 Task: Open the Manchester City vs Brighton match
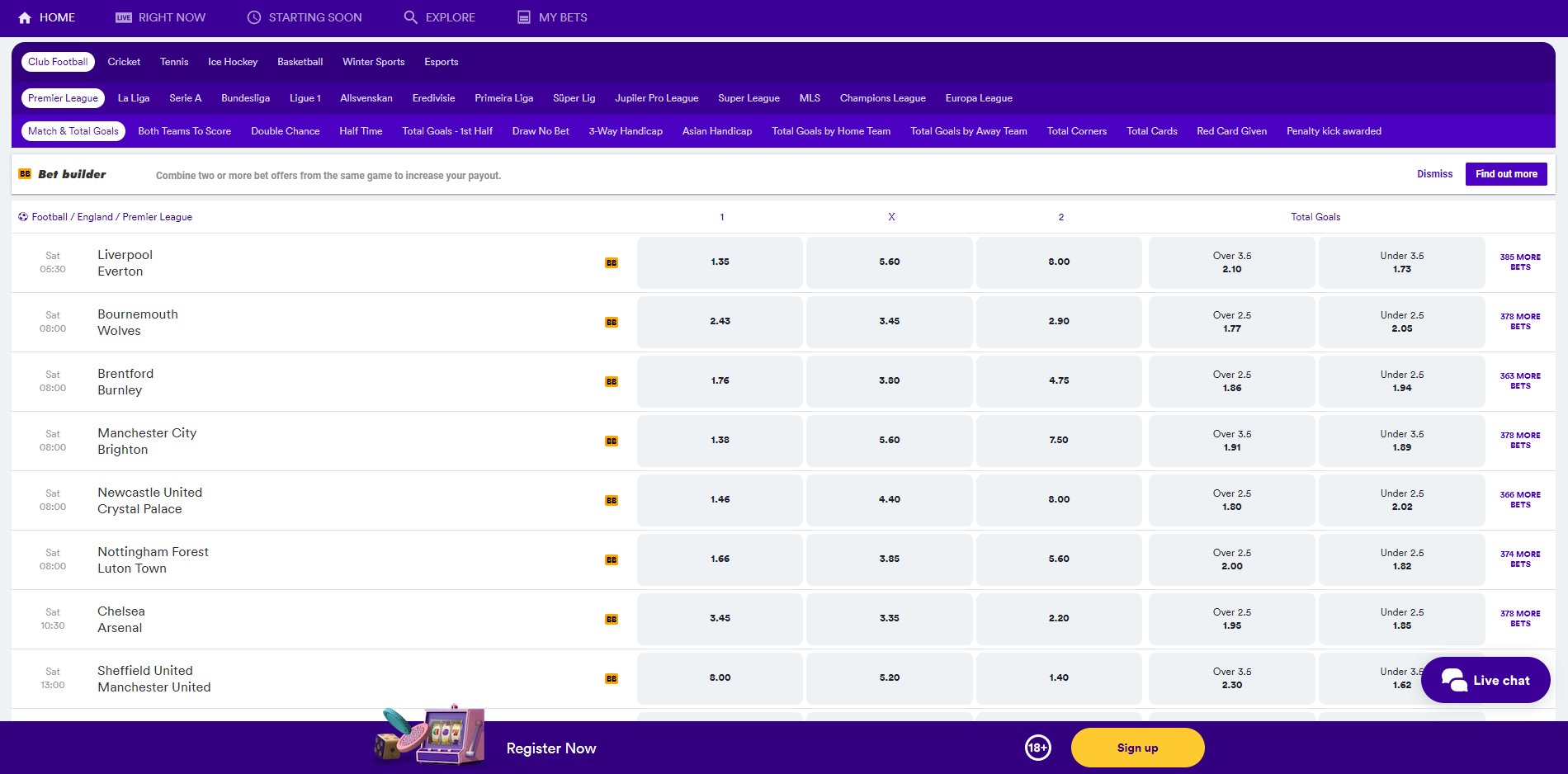click(147, 441)
